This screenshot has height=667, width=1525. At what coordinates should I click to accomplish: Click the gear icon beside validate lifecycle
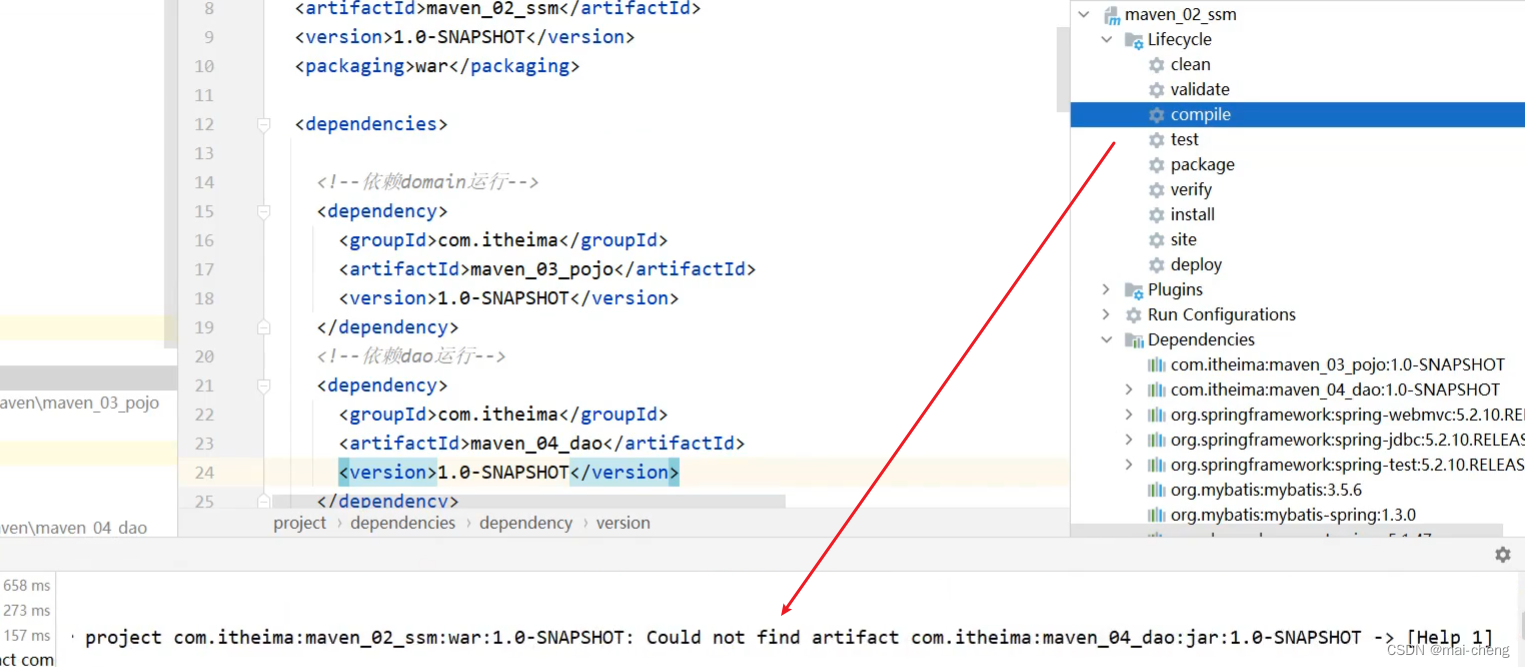tap(1157, 90)
